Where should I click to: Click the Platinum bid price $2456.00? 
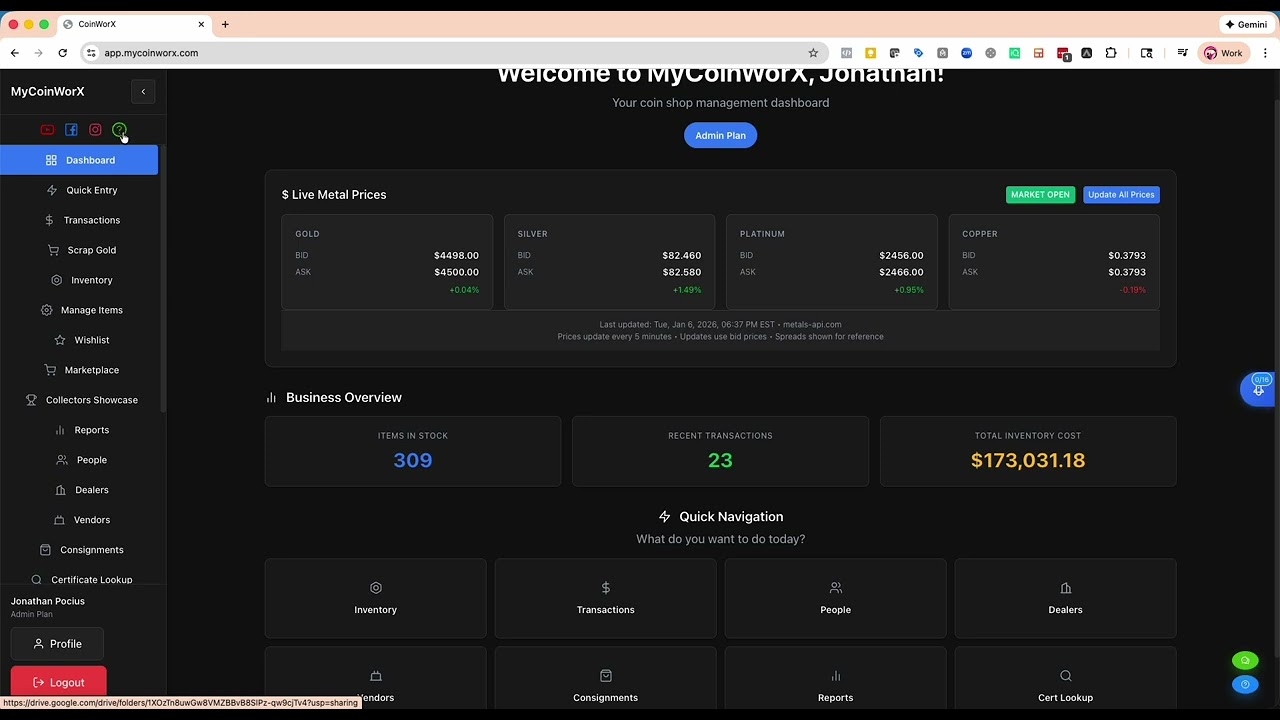point(901,256)
